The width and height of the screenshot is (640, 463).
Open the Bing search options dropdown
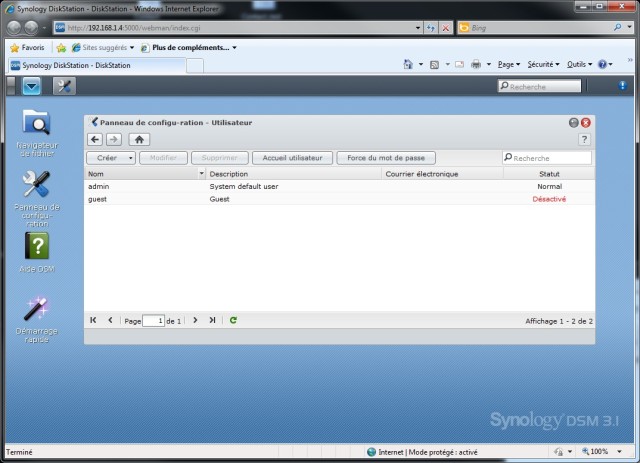(x=629, y=27)
